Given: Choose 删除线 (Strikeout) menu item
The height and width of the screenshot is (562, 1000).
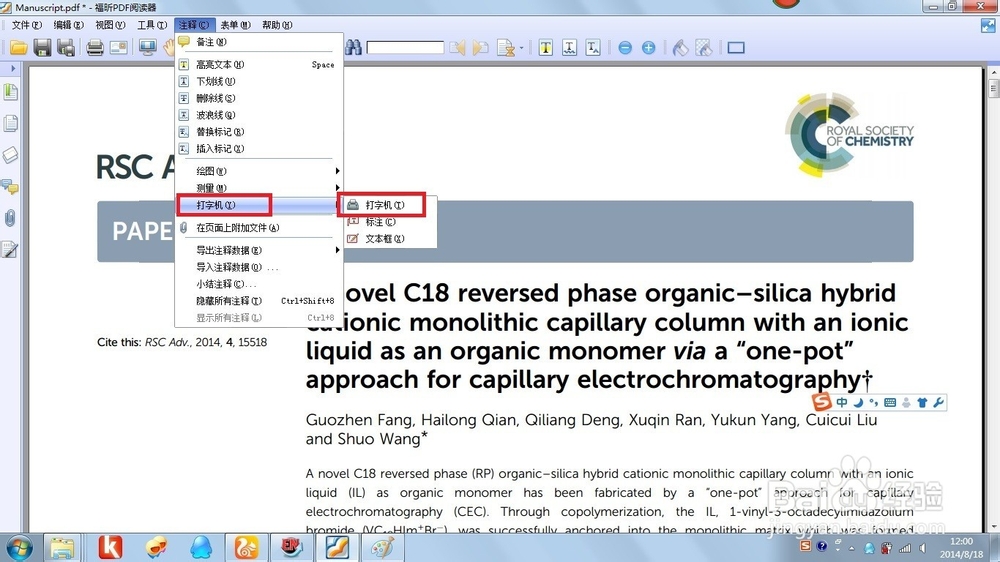Looking at the screenshot, I should [x=258, y=98].
